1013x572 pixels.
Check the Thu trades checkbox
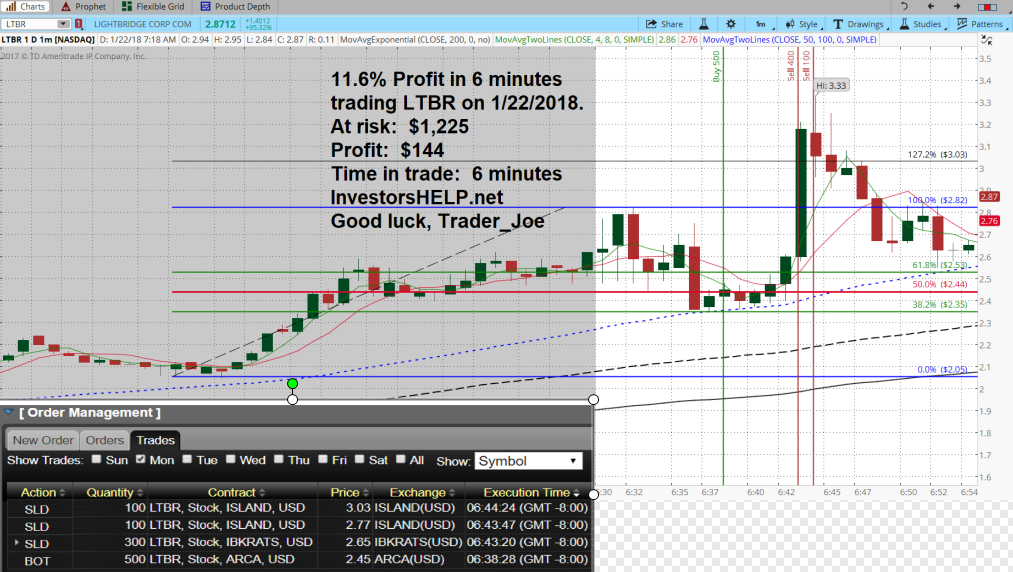[278, 459]
